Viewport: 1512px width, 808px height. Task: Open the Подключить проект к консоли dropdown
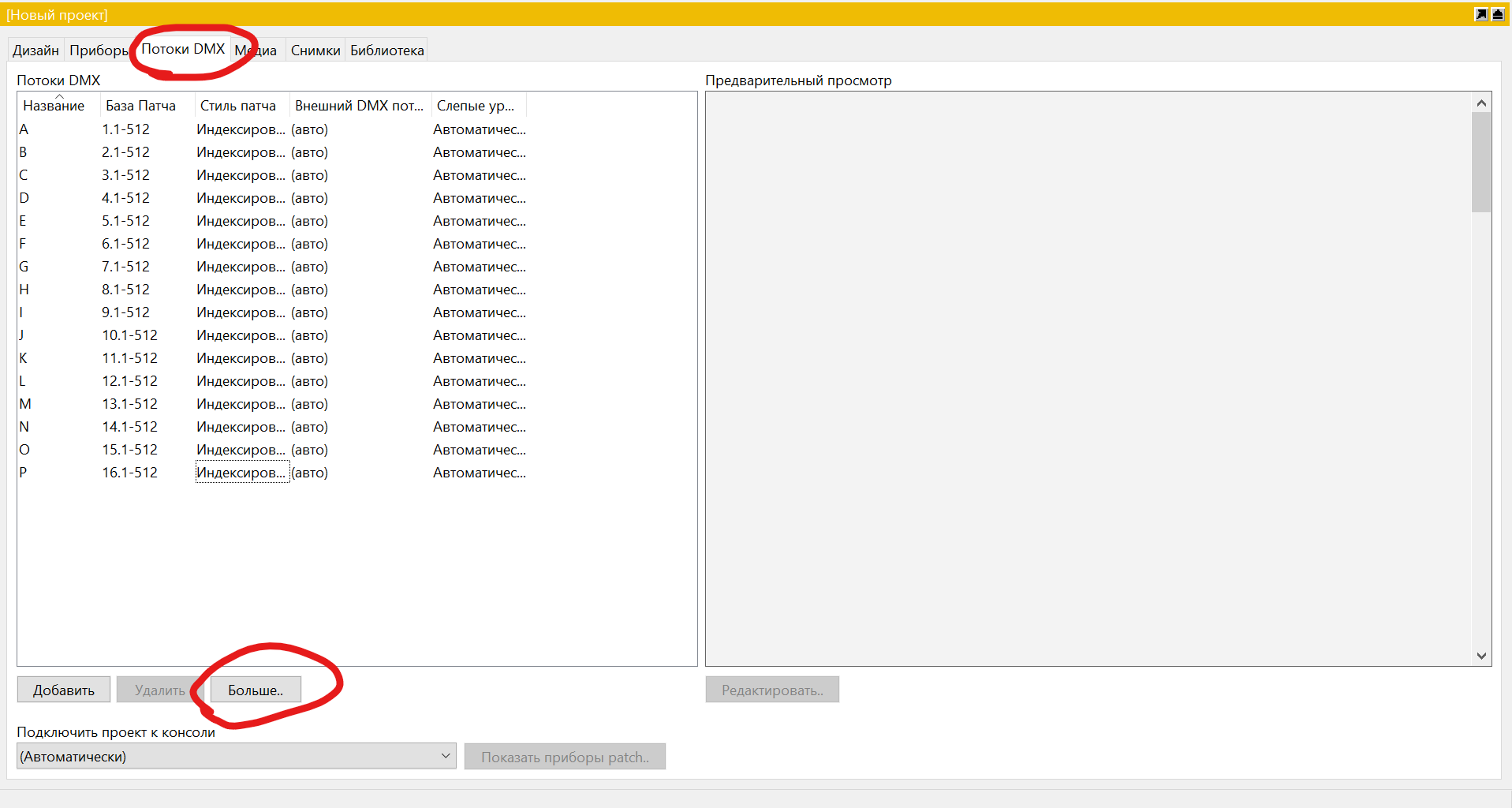(237, 756)
